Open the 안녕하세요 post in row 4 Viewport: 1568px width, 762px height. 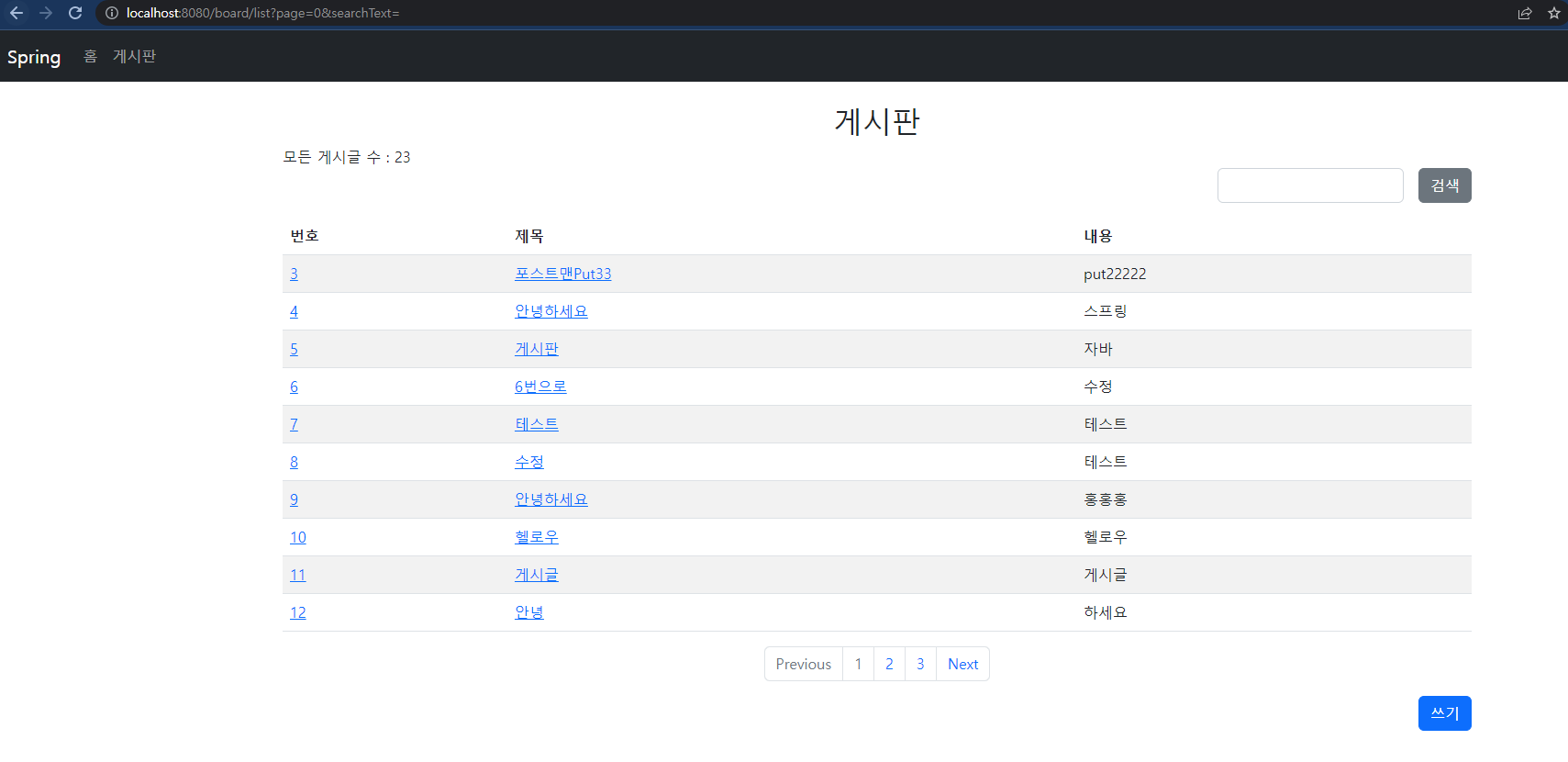(x=551, y=311)
